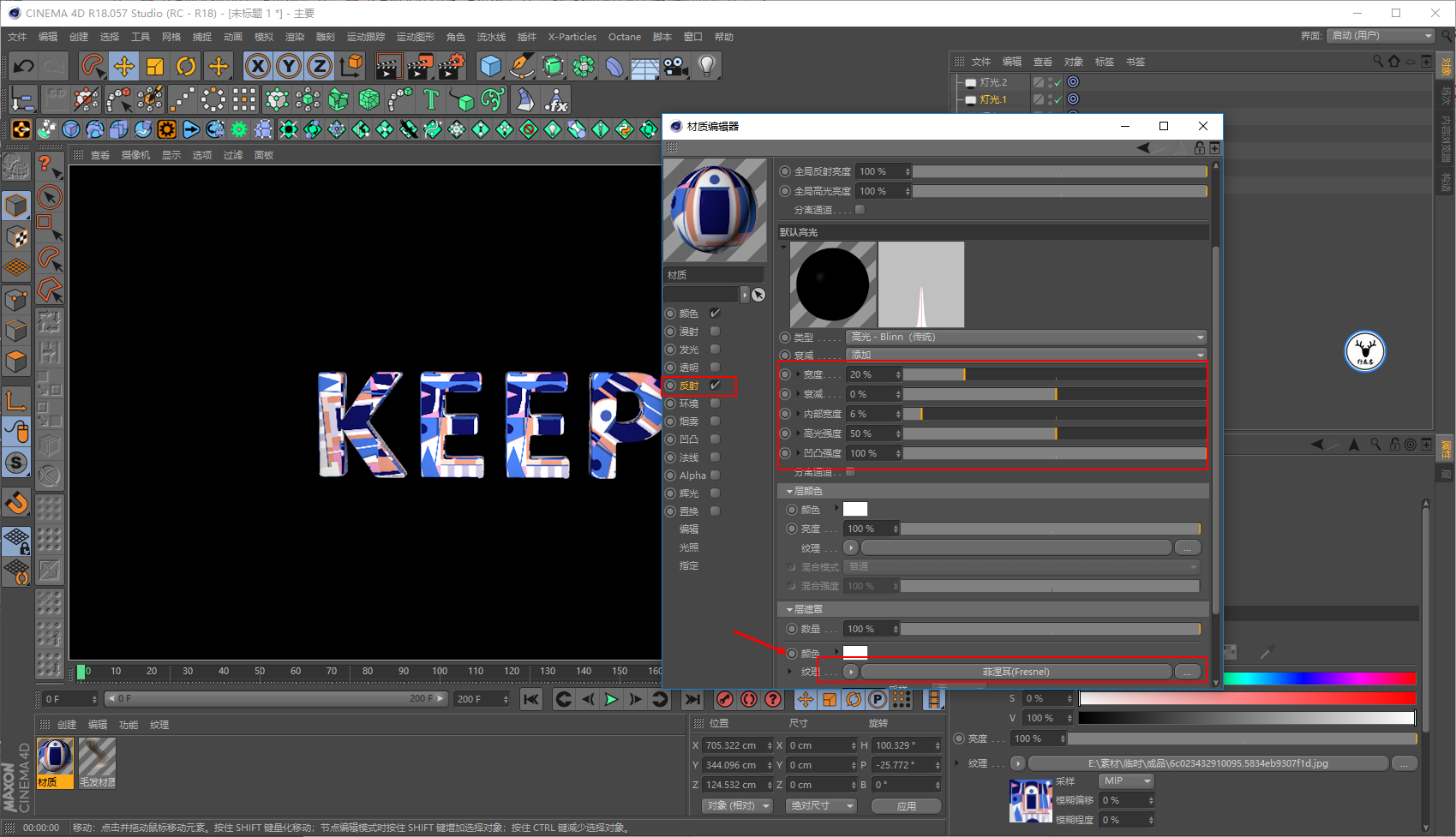Viewport: 1456px width, 837px height.
Task: Disable the 反射 (Reflection) channel checkbox
Action: [x=715, y=386]
